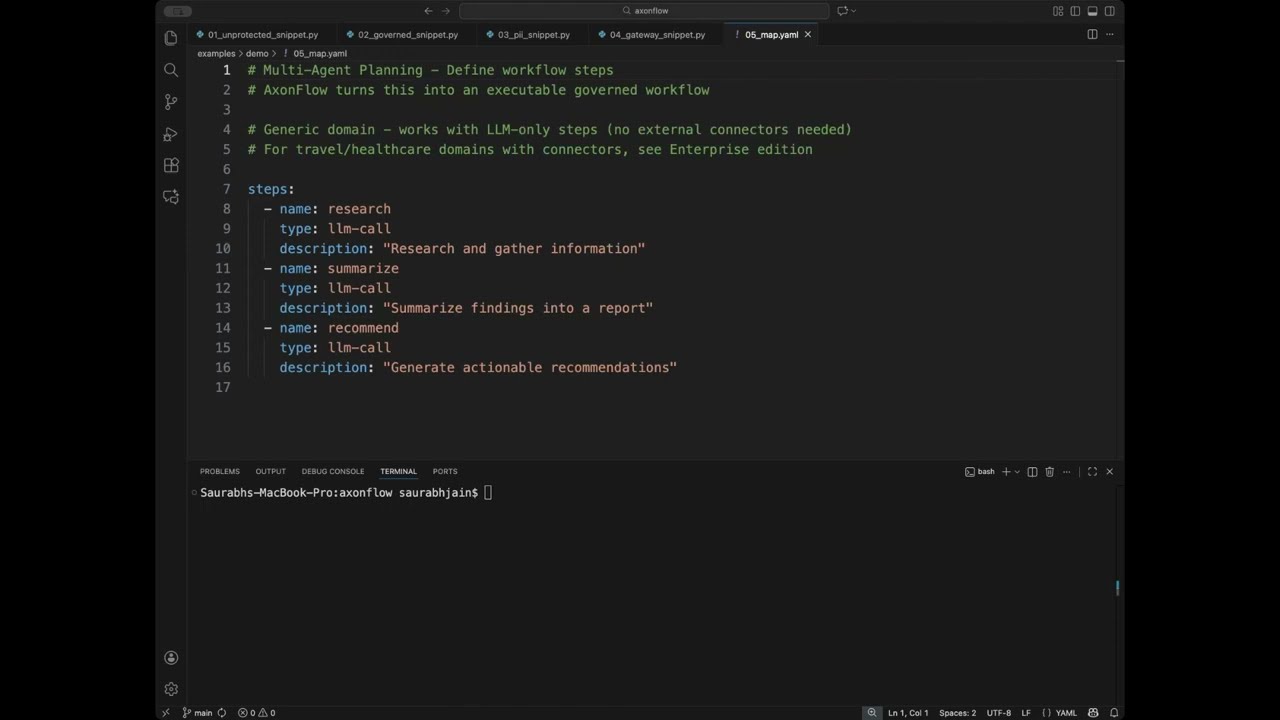Viewport: 1280px width, 720px height.
Task: Change the UTF-8 file encoding
Action: coord(999,713)
